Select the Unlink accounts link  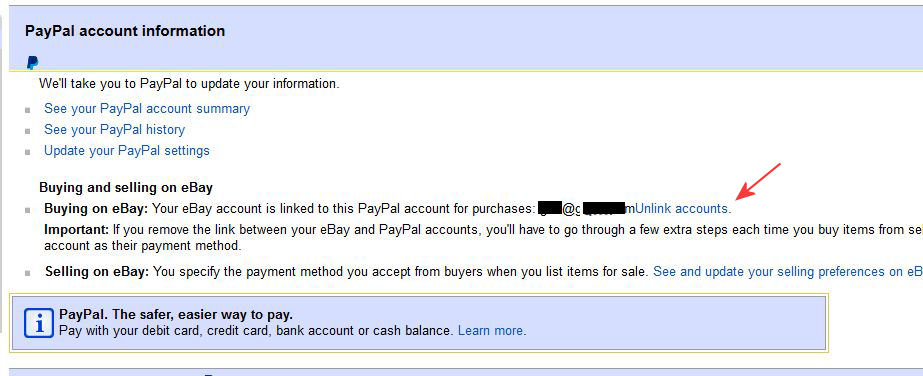pyautogui.click(x=682, y=208)
